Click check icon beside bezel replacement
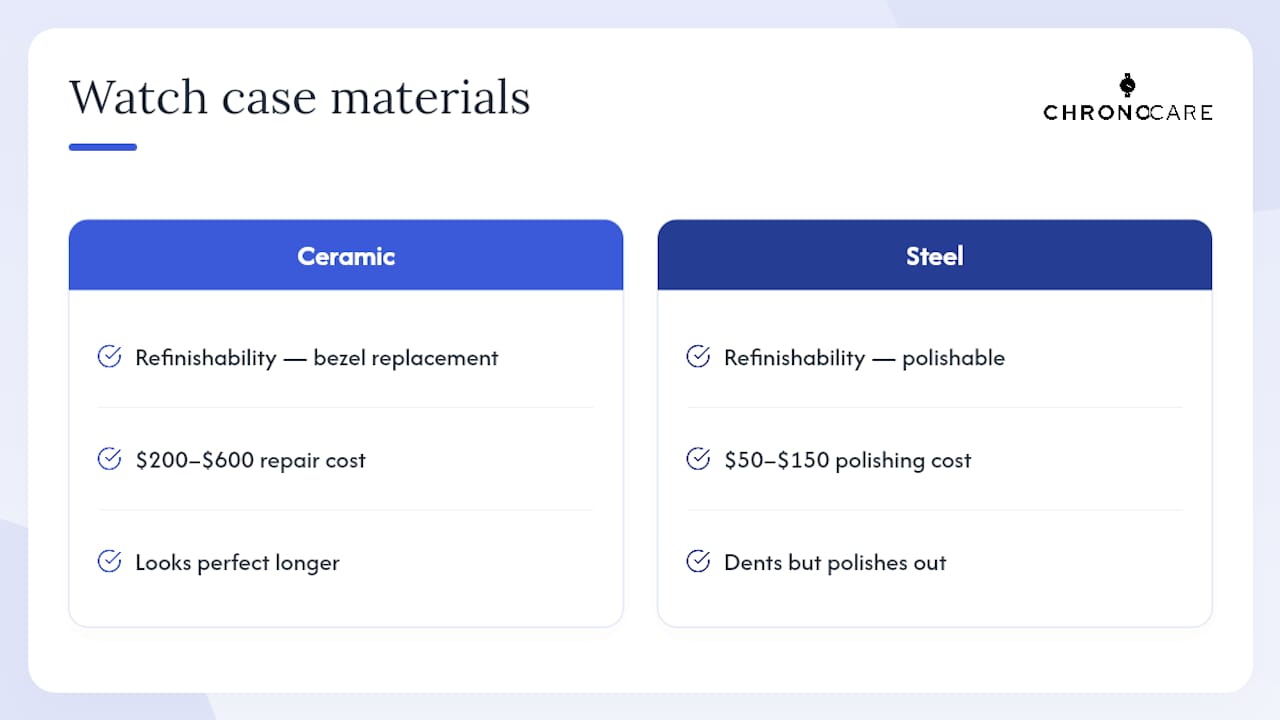The image size is (1280, 720). [110, 356]
